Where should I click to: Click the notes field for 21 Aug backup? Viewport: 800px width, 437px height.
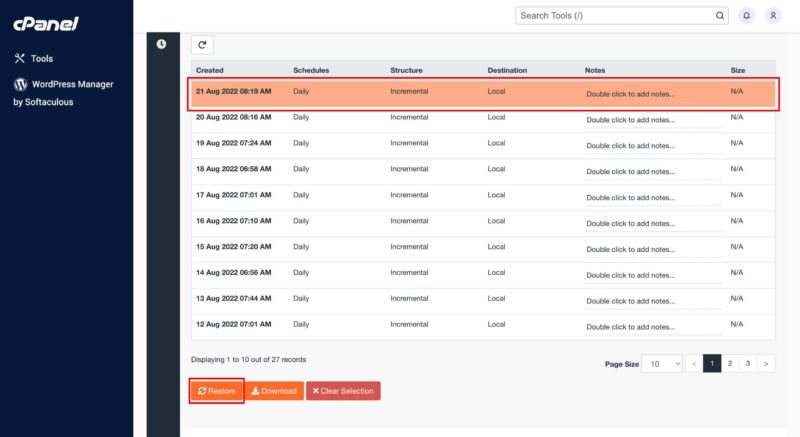653,94
